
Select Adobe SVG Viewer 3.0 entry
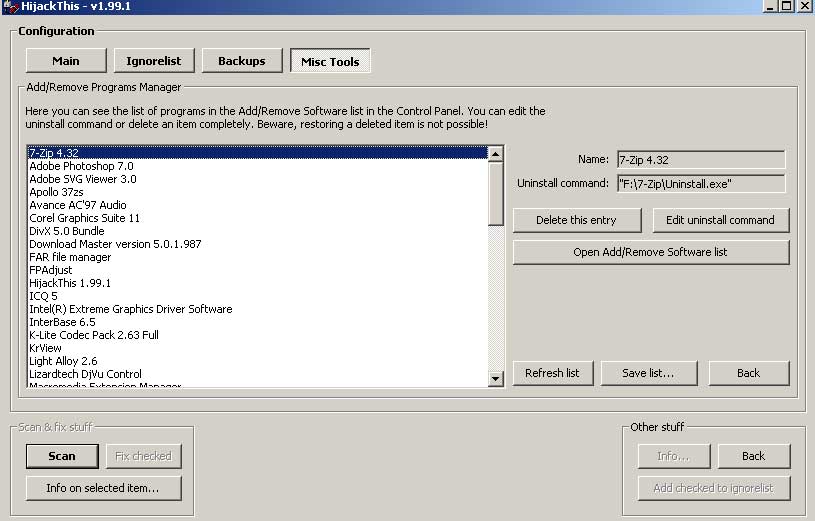tap(258, 179)
